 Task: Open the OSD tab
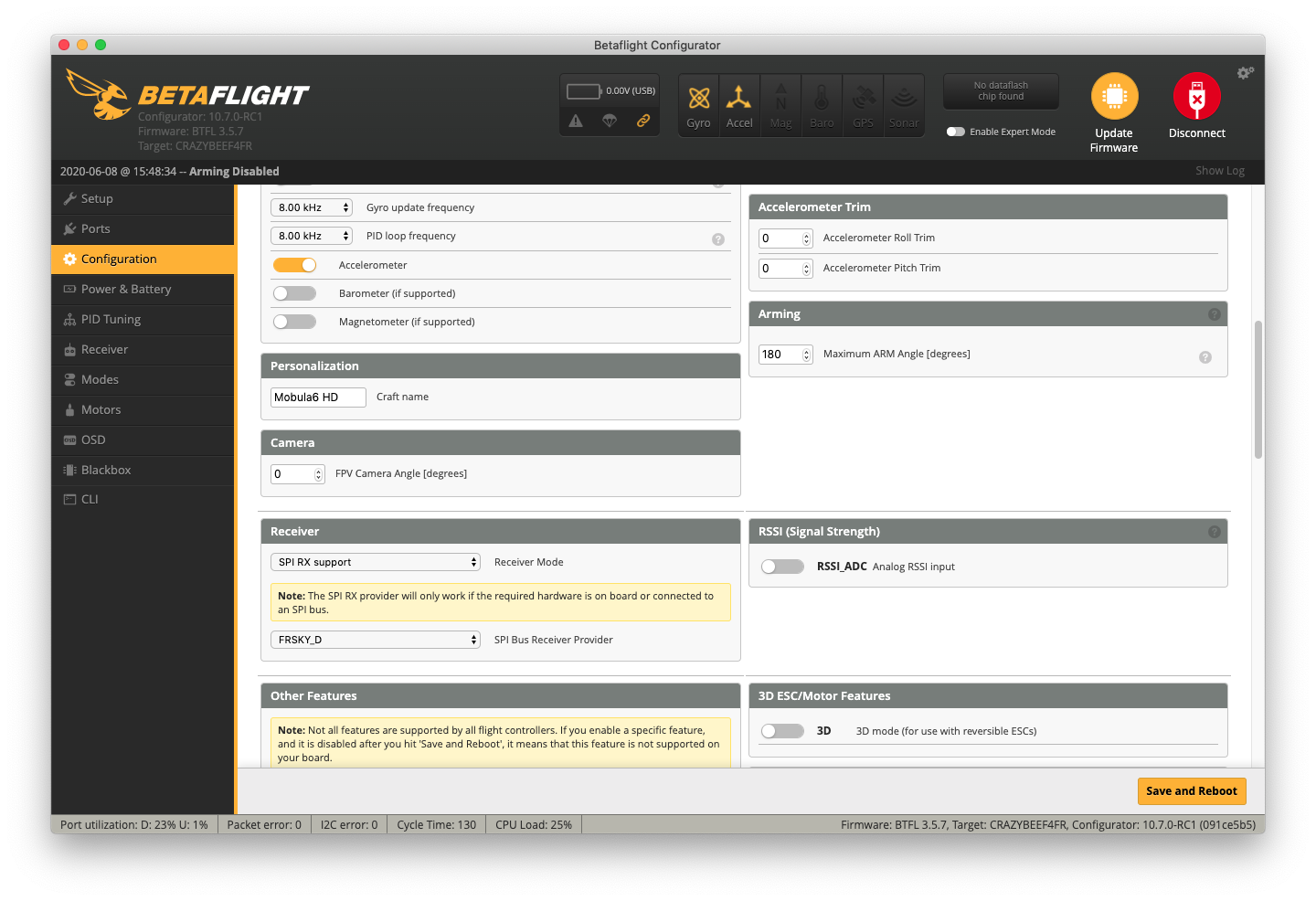coord(143,440)
